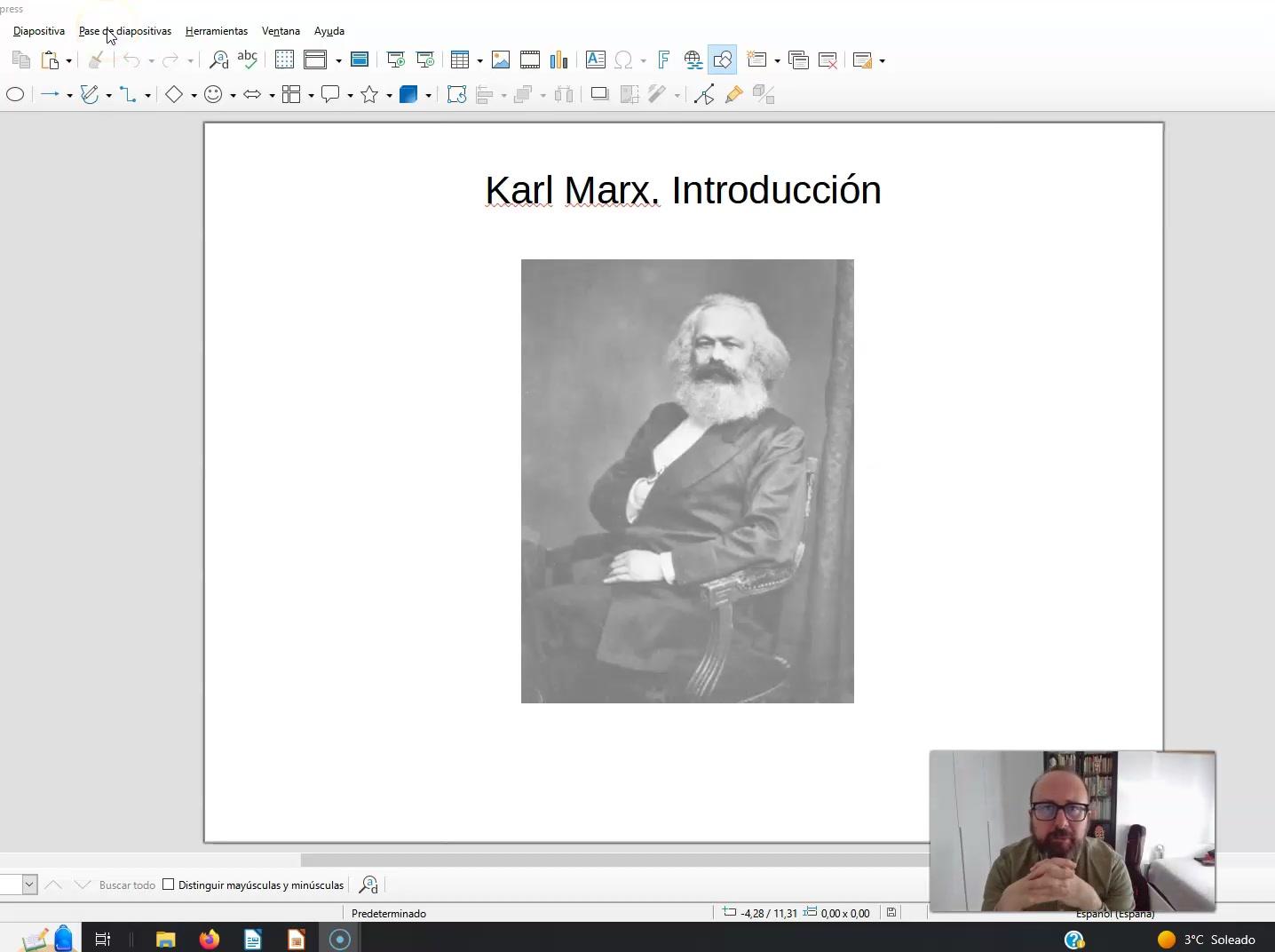
Task: Open the Herramientas menu
Action: point(216,31)
